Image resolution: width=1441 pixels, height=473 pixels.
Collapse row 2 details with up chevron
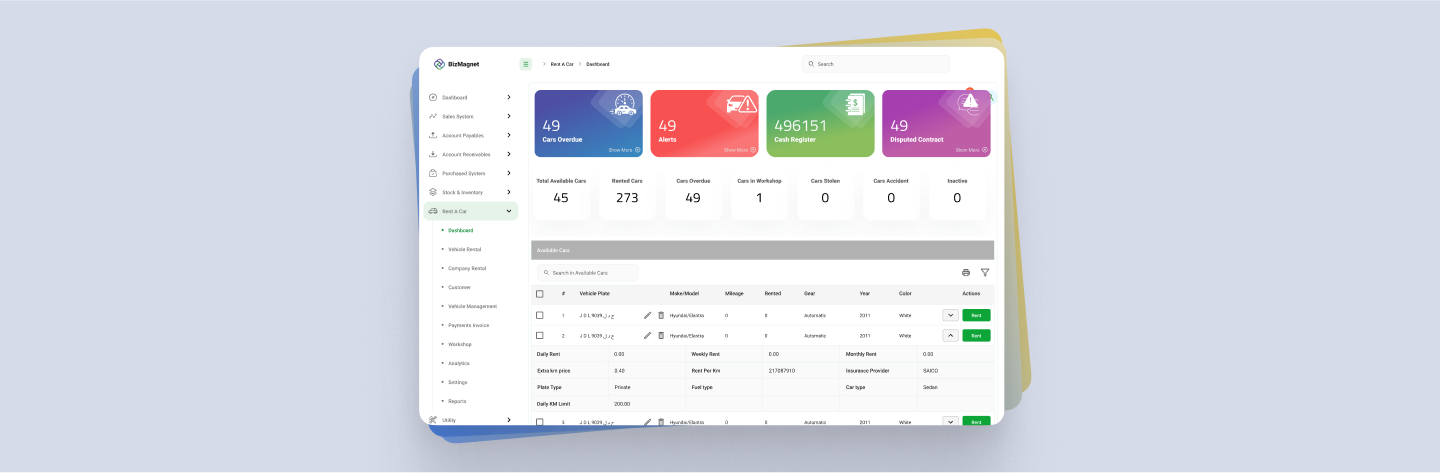tap(951, 335)
